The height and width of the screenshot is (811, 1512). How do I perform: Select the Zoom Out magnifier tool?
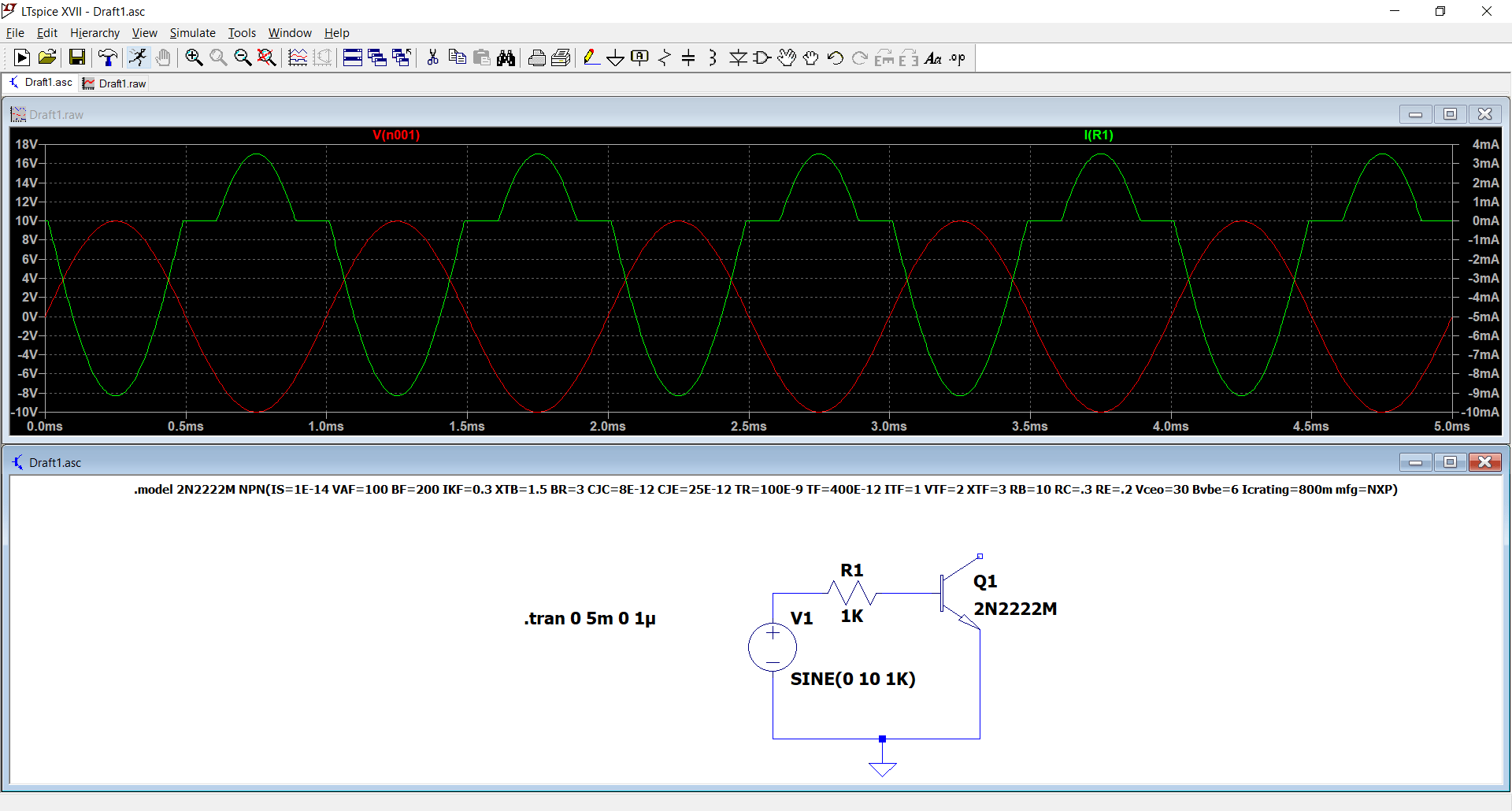[x=243, y=57]
